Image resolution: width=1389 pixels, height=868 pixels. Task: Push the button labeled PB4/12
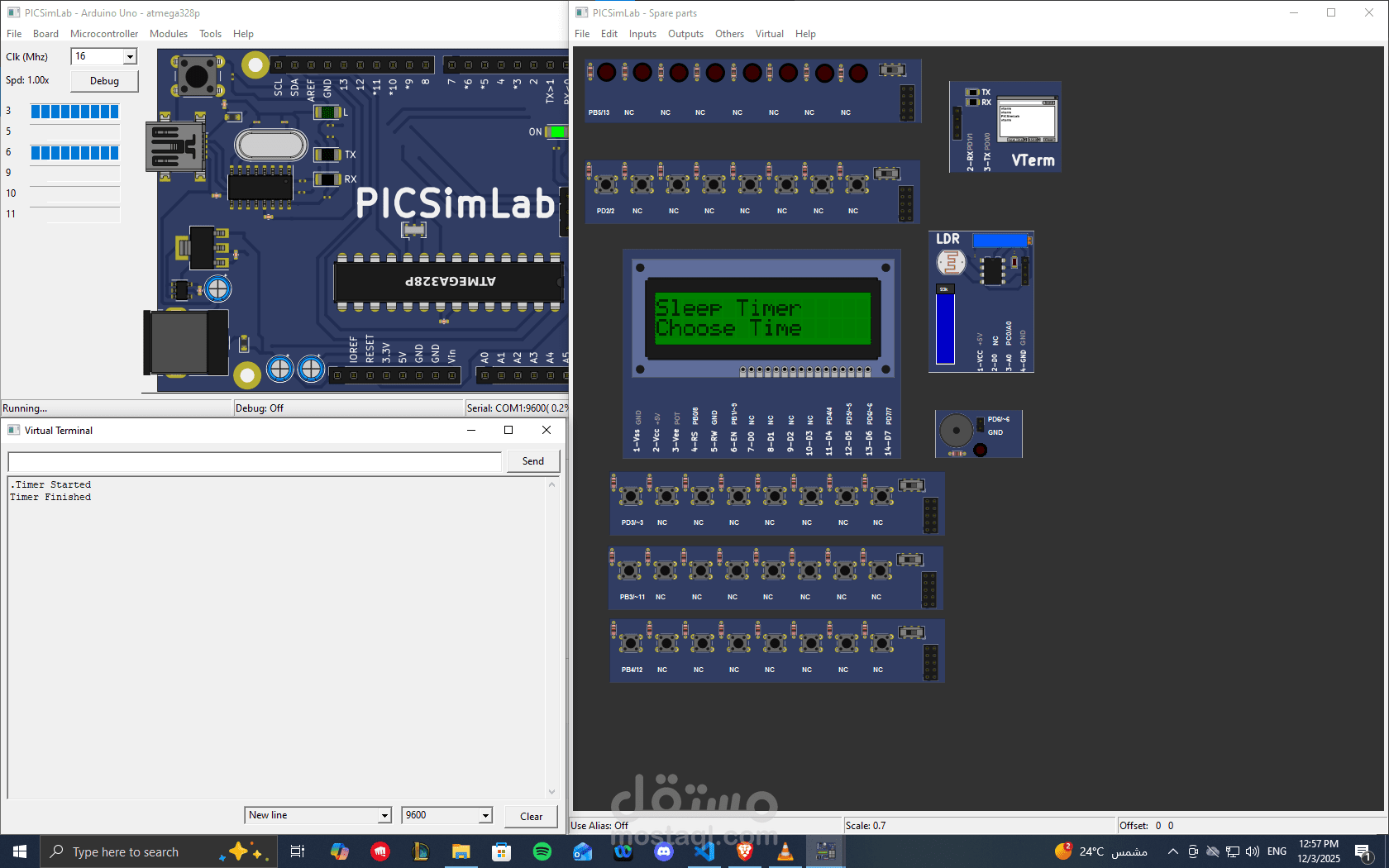click(631, 643)
